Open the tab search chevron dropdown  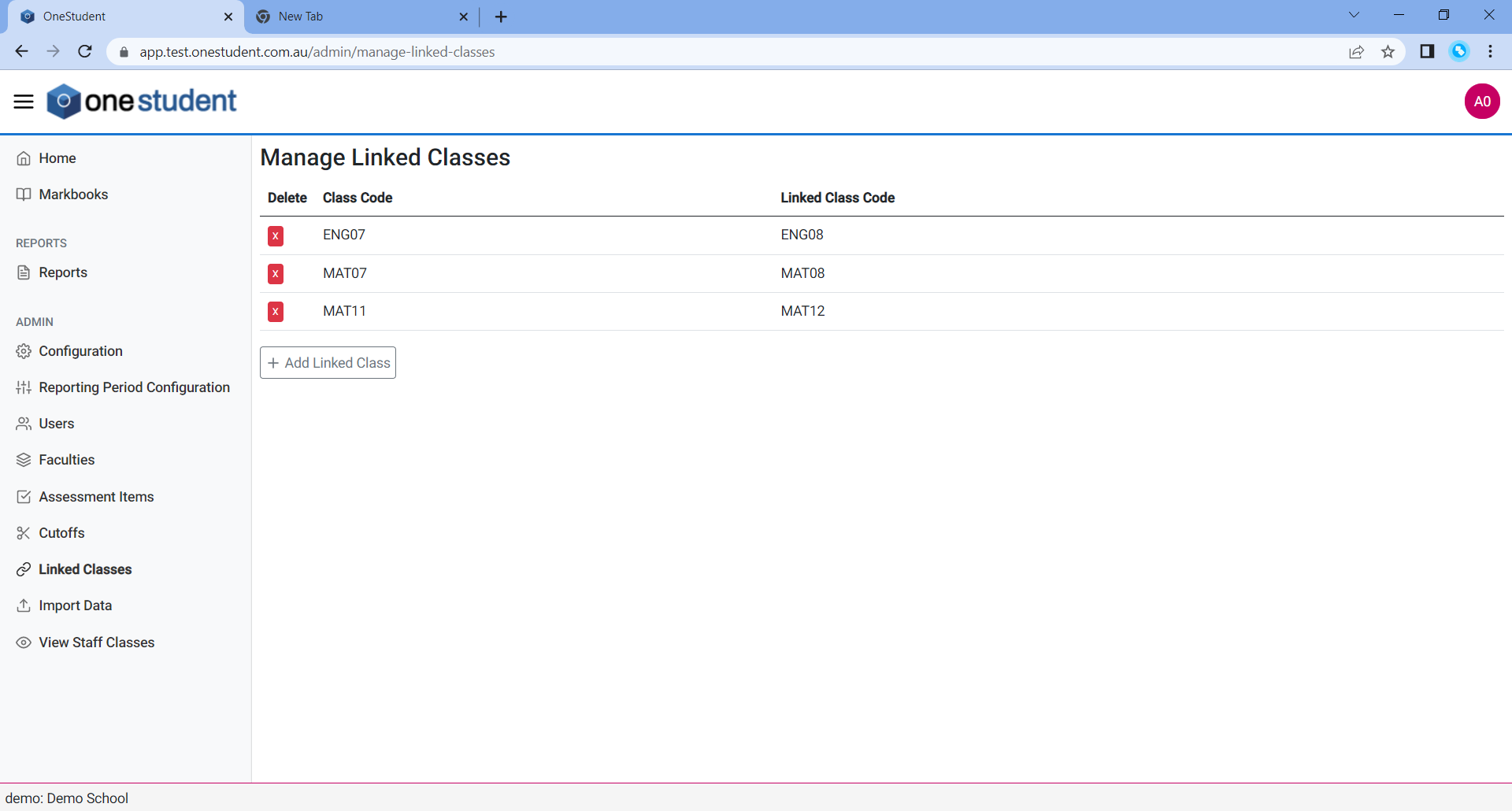click(x=1354, y=14)
